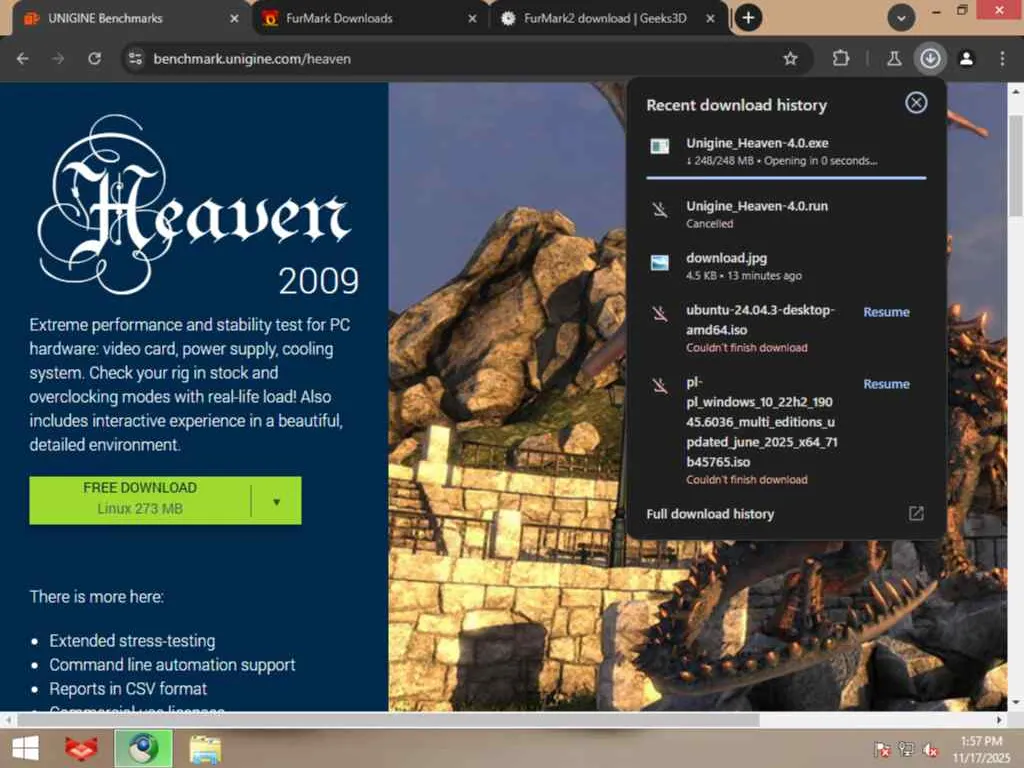
Task: Open Unigine_Heaven-4.0.exe download entry
Action: 786,152
